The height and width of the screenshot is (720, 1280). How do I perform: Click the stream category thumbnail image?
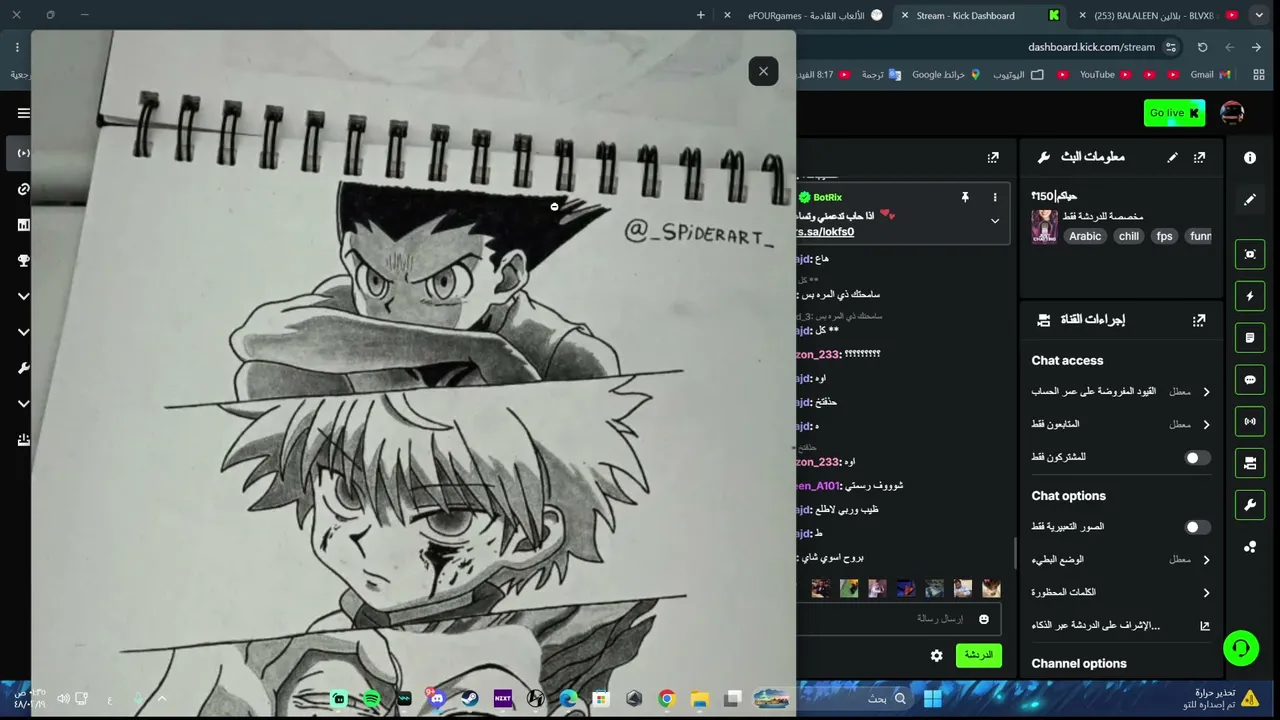pos(1045,227)
